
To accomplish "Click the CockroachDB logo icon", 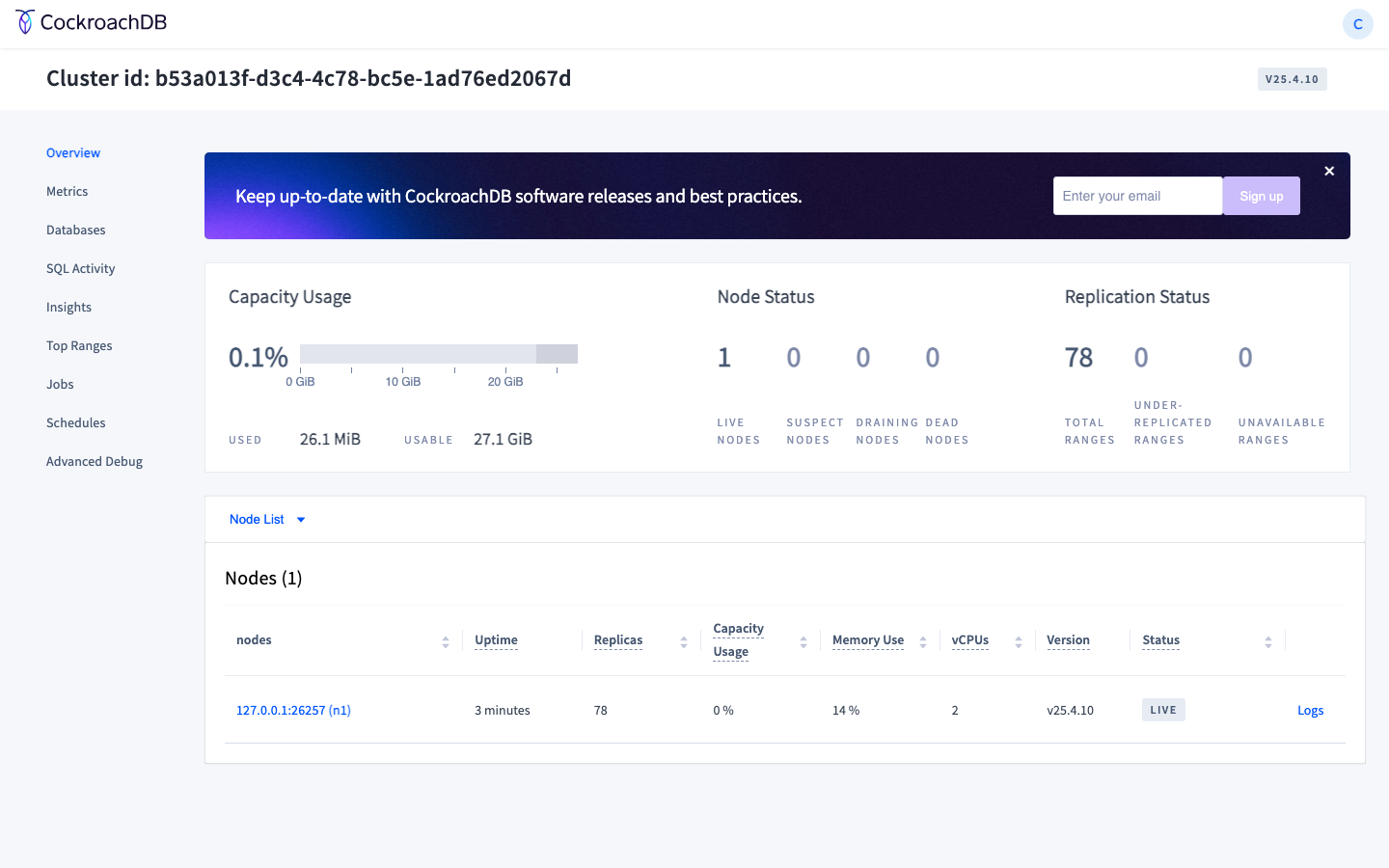I will 25,22.
